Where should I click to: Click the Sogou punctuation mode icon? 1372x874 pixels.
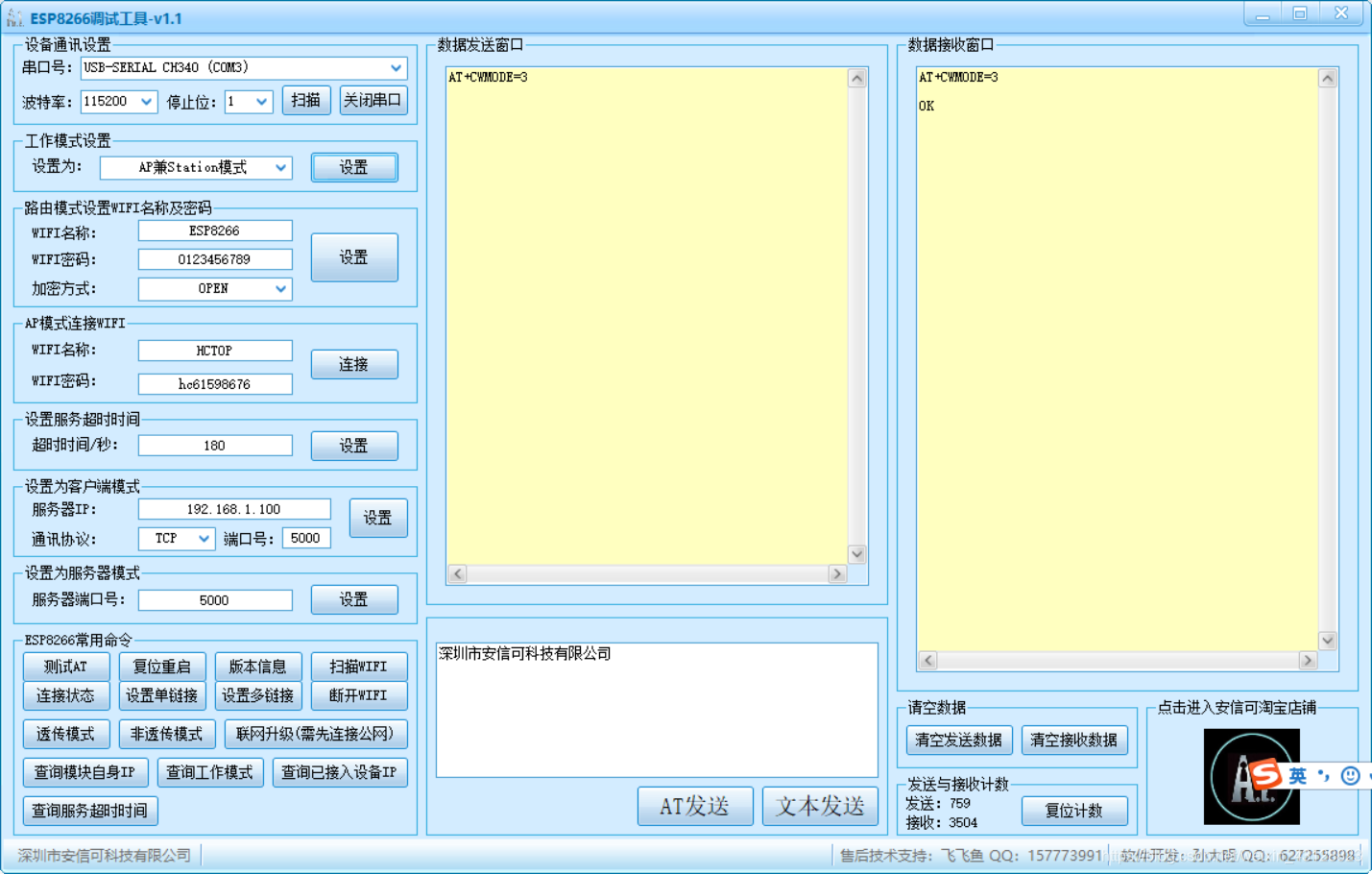coord(1324,774)
